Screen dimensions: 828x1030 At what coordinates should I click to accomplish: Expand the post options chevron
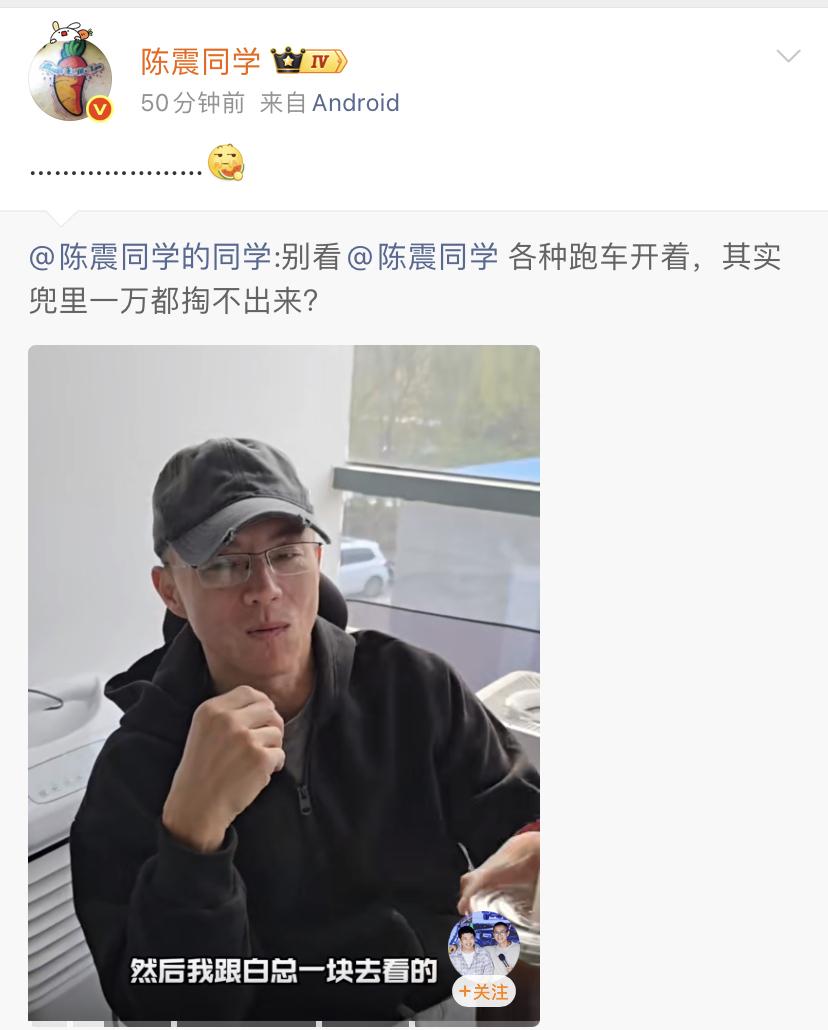788,56
